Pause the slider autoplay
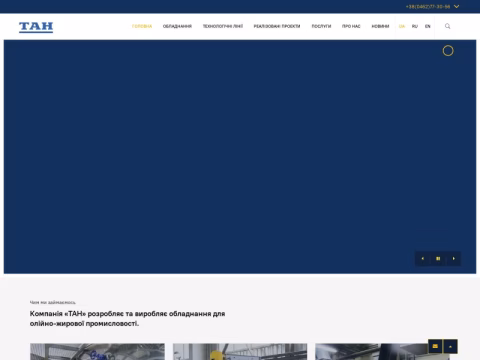This screenshot has height=360, width=480. [x=438, y=258]
